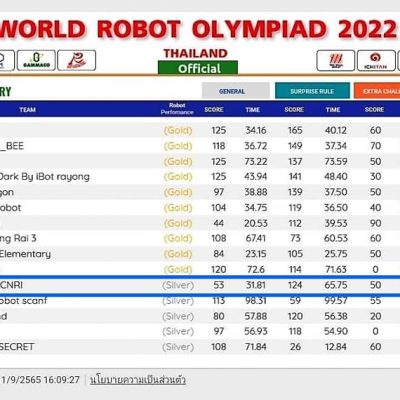Select the _BEE team row
The height and width of the screenshot is (400, 400).
coord(200,146)
